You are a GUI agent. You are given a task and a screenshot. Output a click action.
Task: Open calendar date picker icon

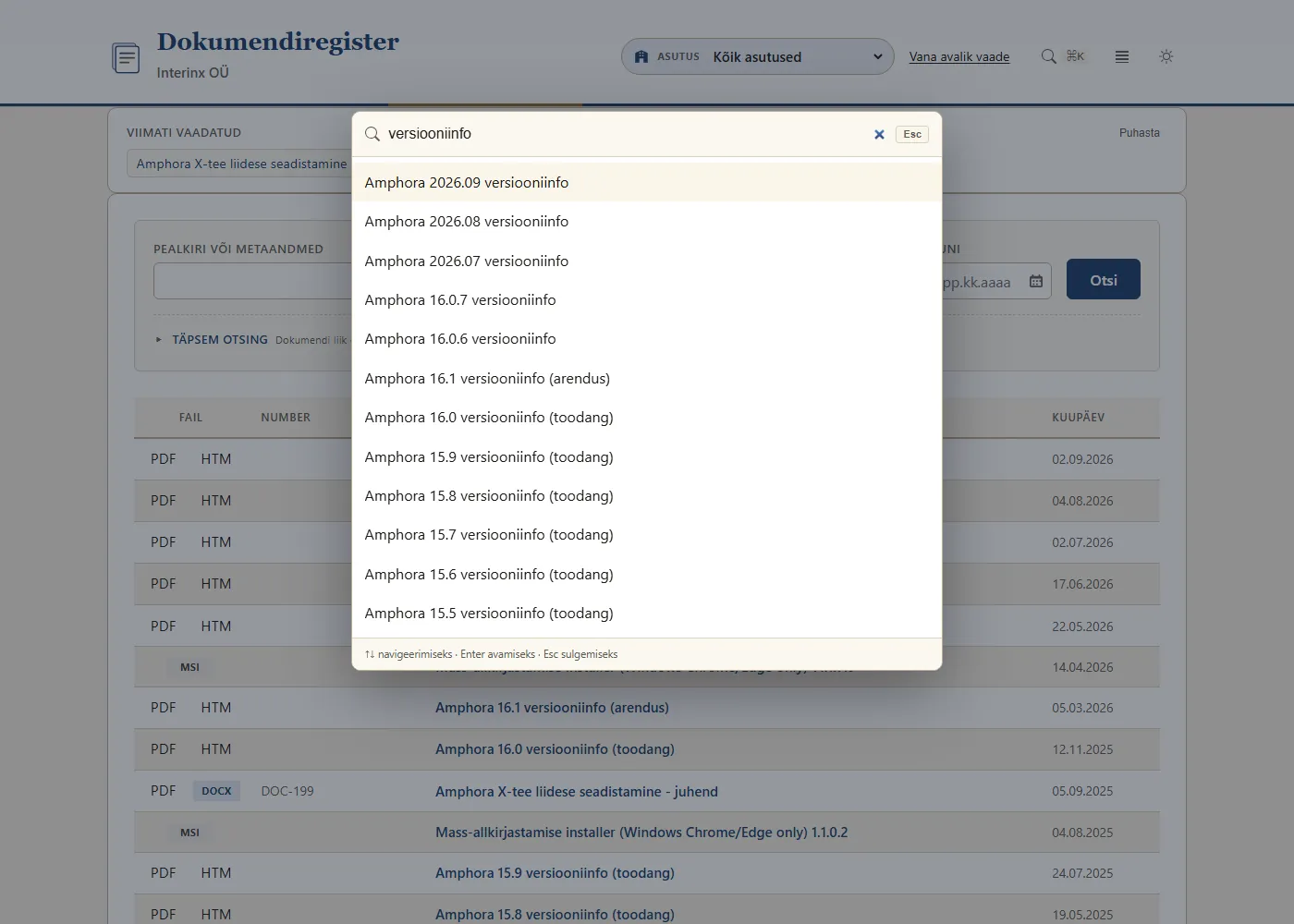(1036, 281)
